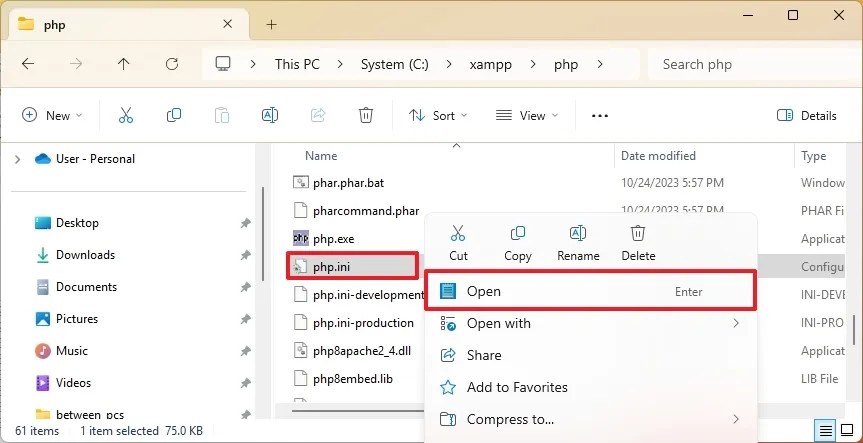Image resolution: width=863 pixels, height=443 pixels.
Task: Open the Sort dropdown menu
Action: (438, 116)
